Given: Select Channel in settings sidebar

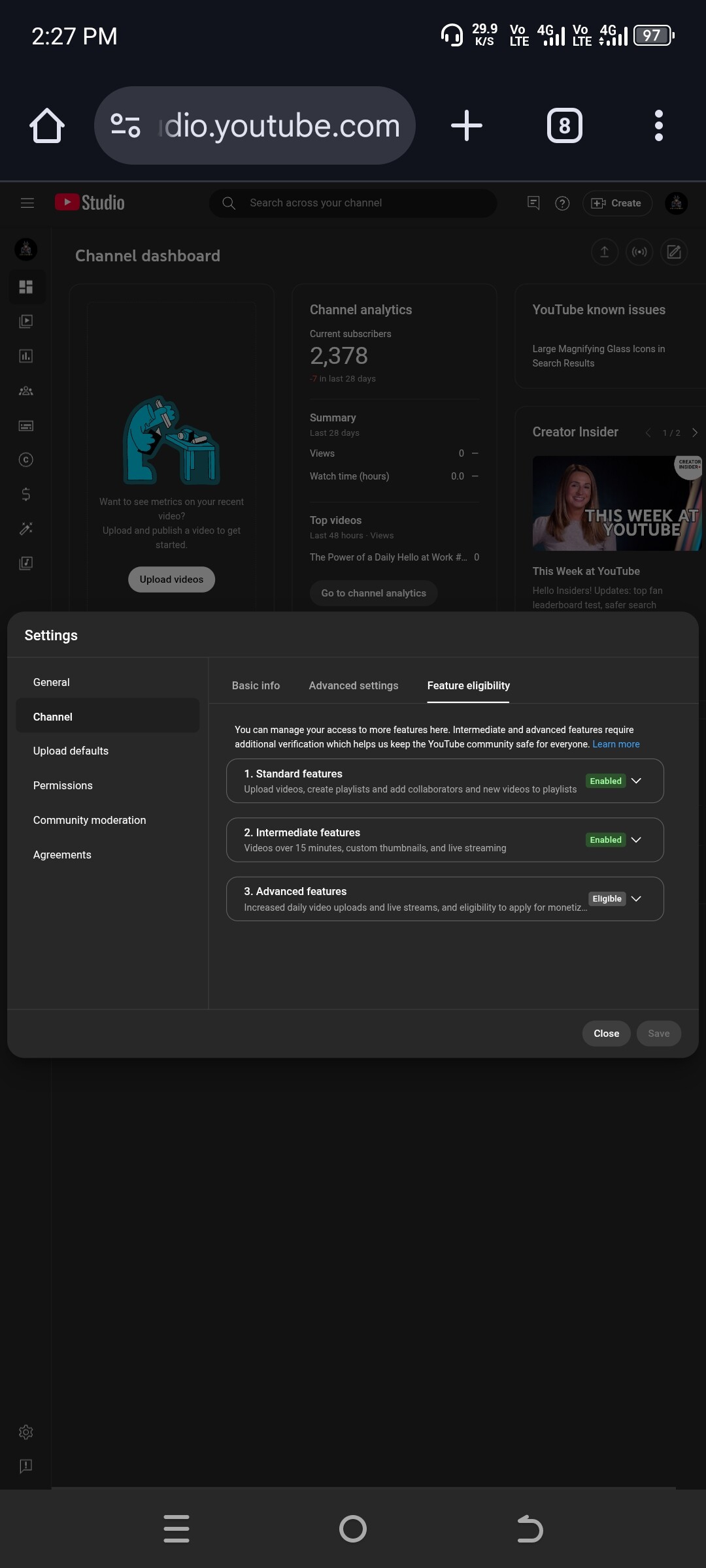Looking at the screenshot, I should point(107,717).
